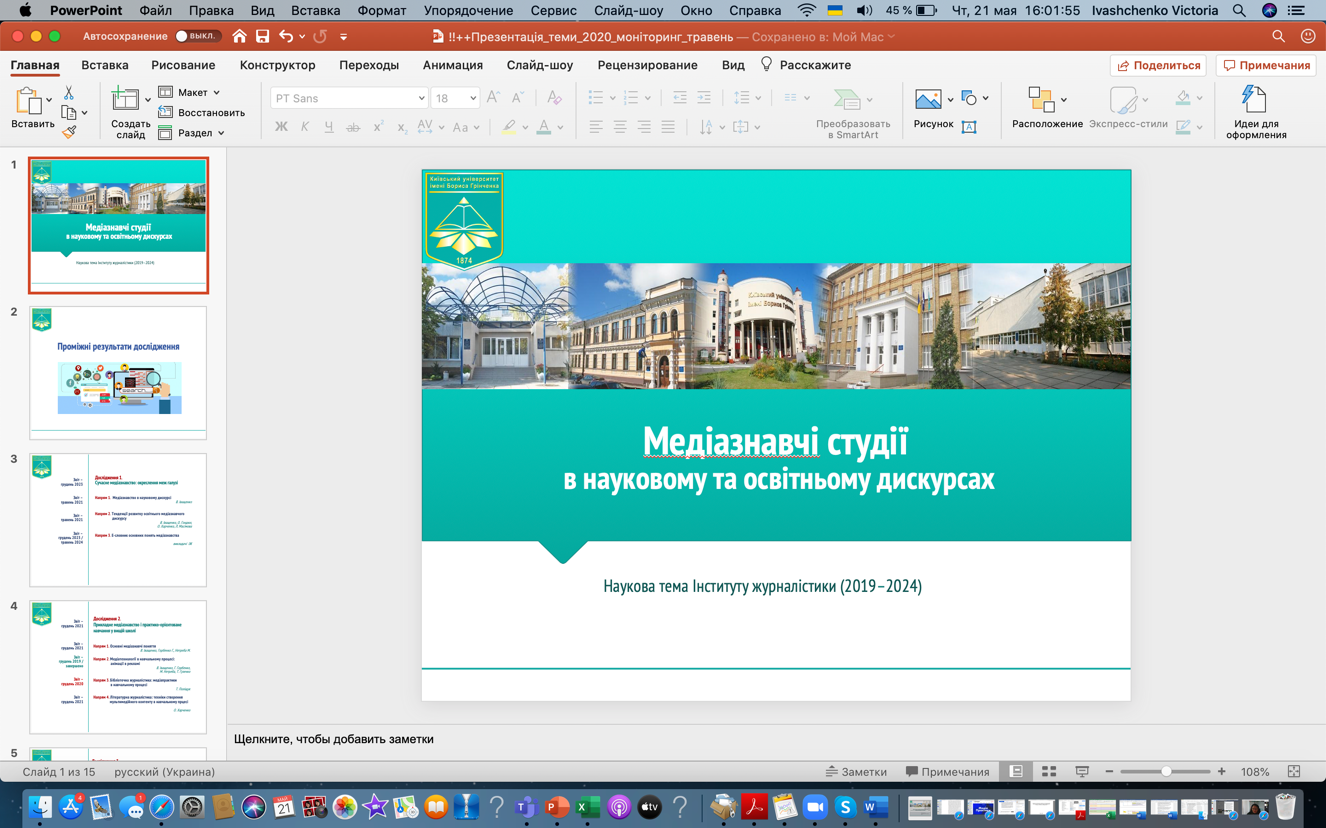Open Zoom app from the Dock

pos(815,806)
